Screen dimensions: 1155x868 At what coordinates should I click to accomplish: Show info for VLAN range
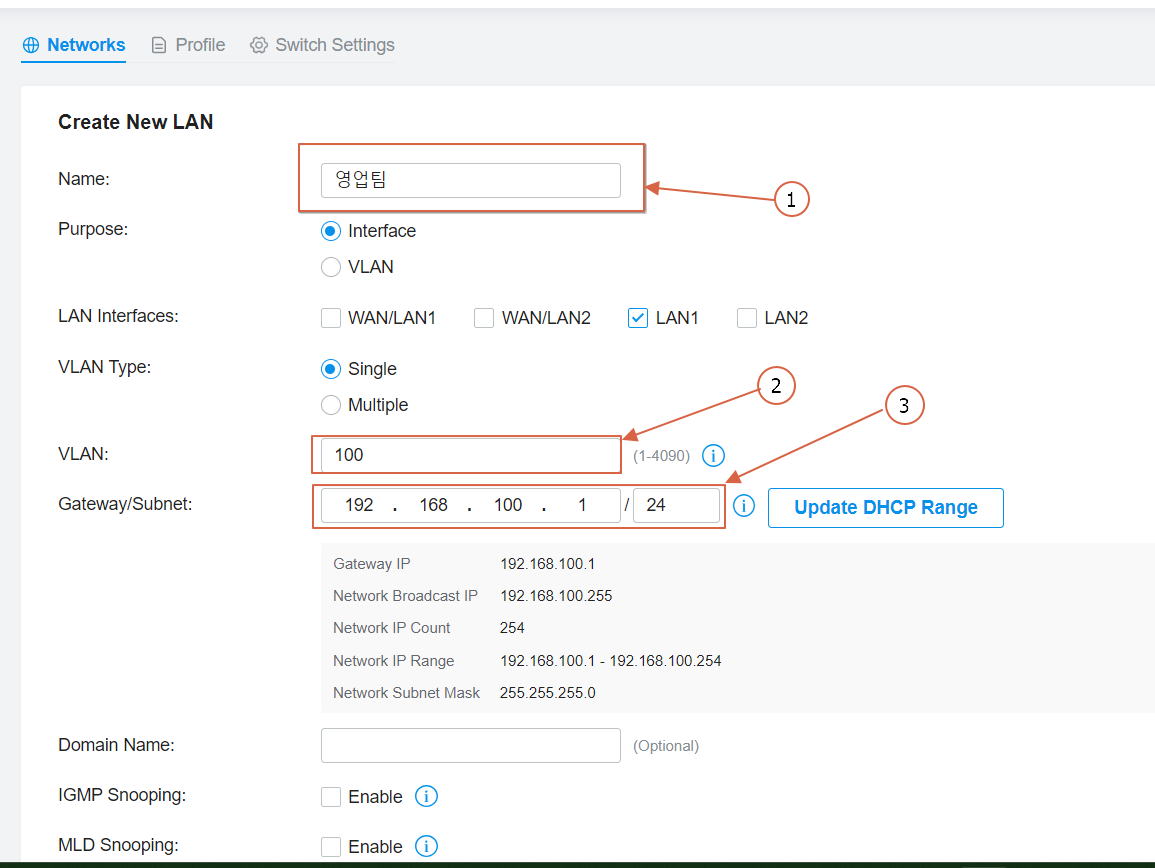point(713,455)
